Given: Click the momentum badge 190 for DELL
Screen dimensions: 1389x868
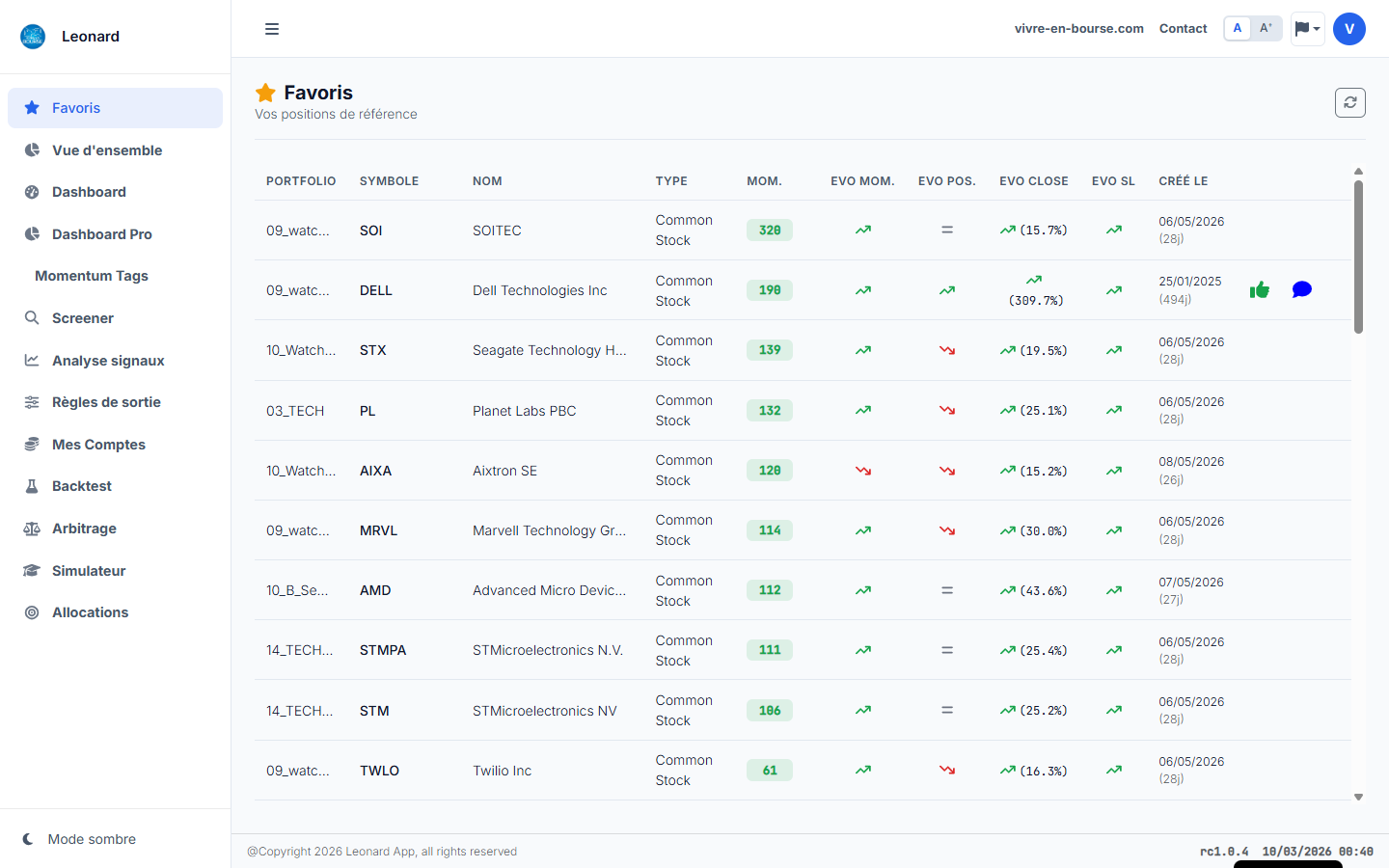Looking at the screenshot, I should coord(770,290).
